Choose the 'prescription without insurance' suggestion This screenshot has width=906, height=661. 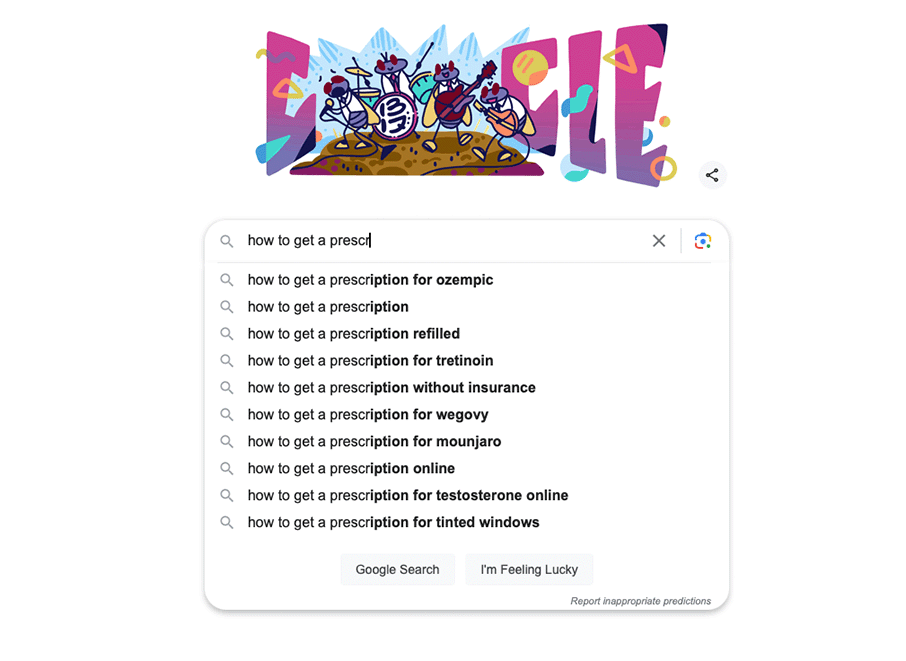391,387
